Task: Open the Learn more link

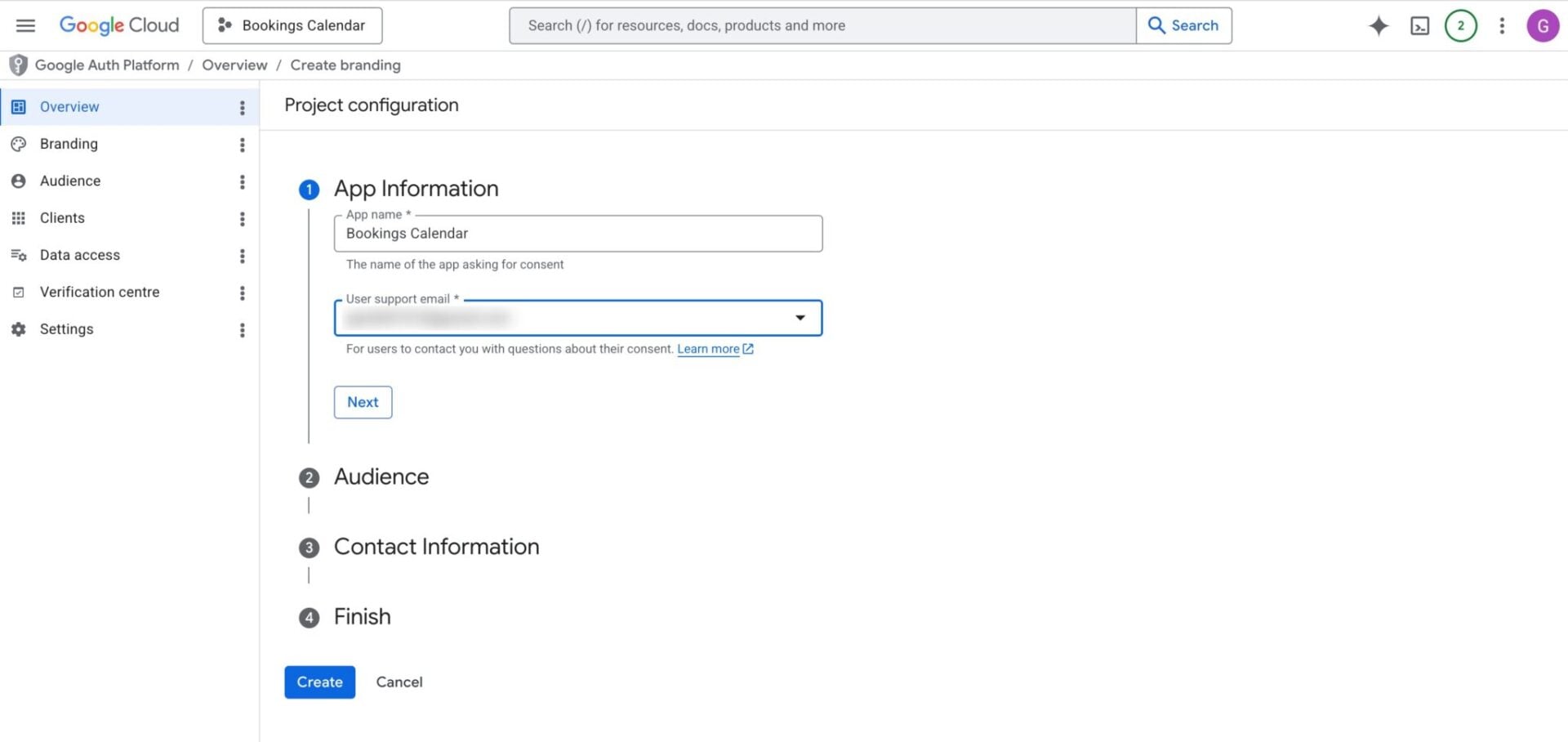Action: pyautogui.click(x=715, y=349)
